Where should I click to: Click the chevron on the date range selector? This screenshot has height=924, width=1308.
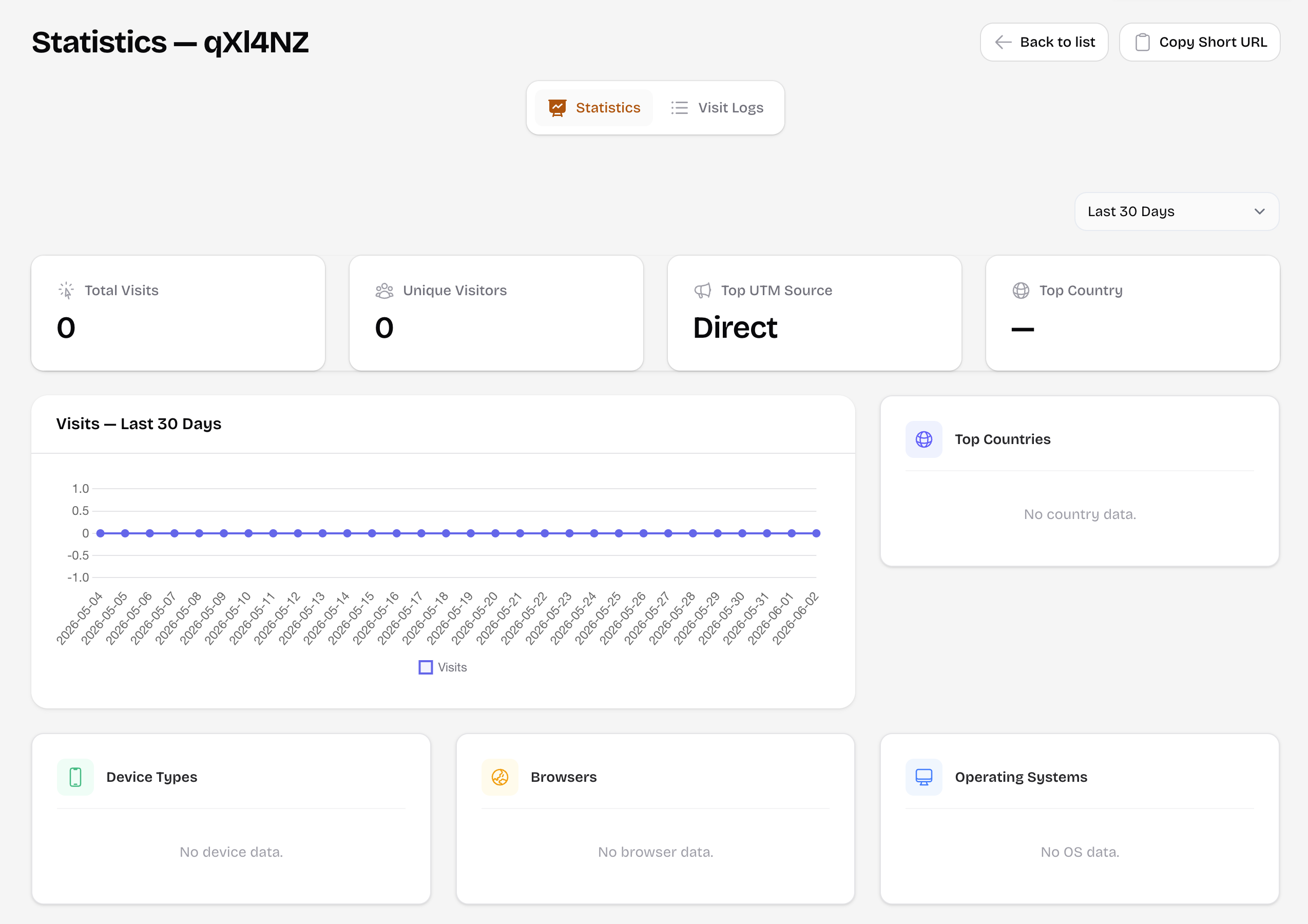1260,211
